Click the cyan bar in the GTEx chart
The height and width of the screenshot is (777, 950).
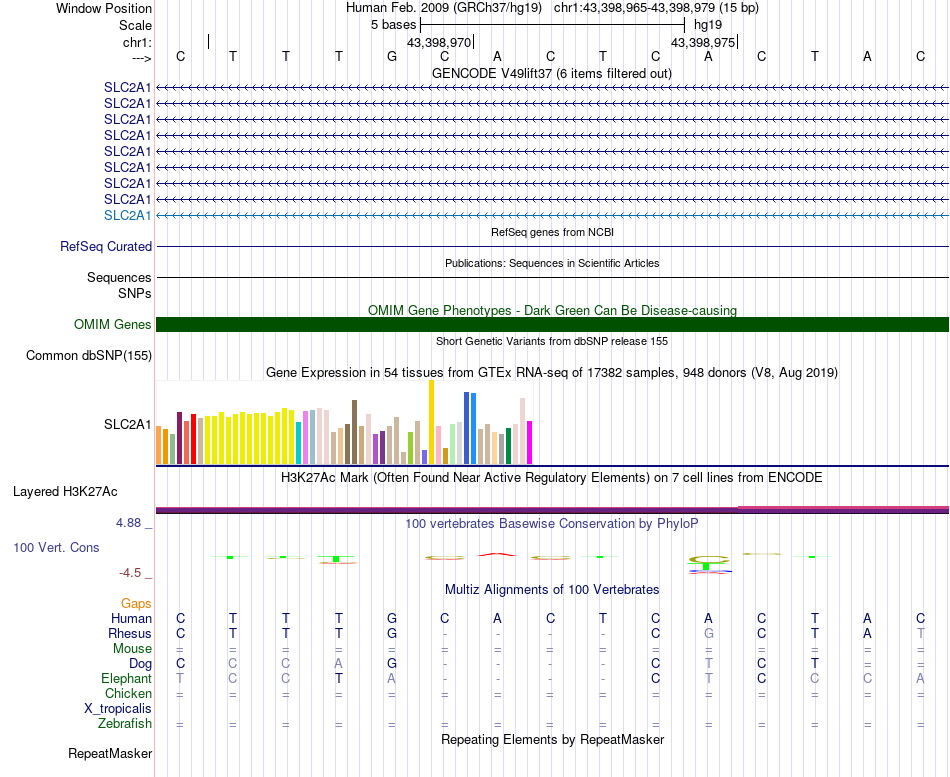pos(299,443)
